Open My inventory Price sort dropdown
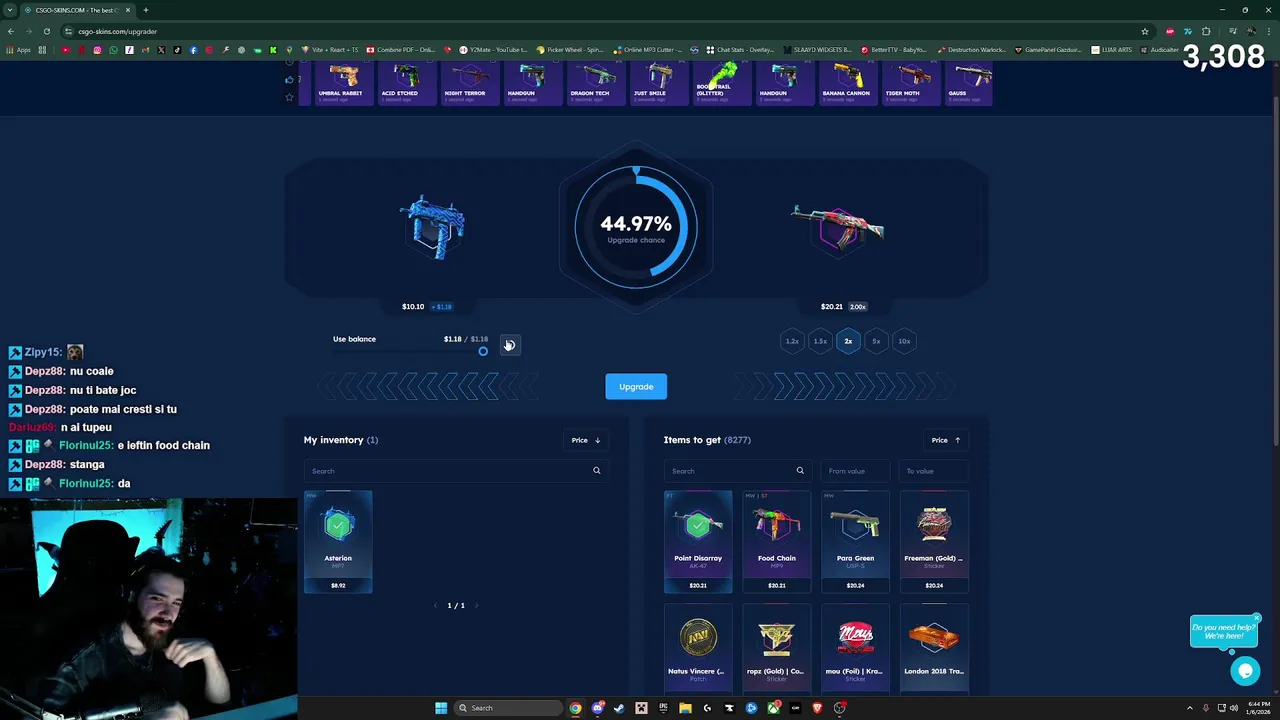The width and height of the screenshot is (1280, 720). 586,440
